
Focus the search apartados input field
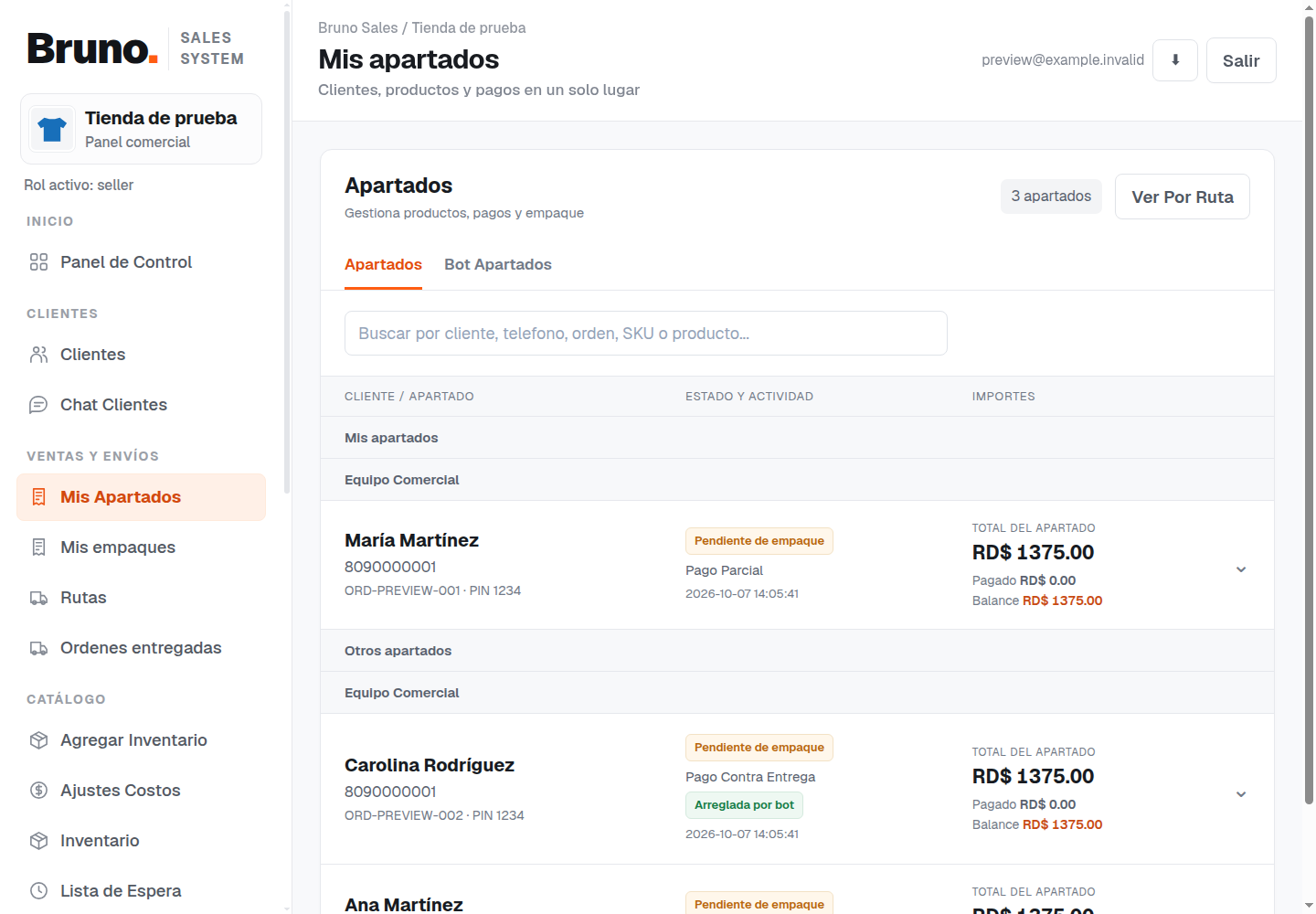pos(646,334)
